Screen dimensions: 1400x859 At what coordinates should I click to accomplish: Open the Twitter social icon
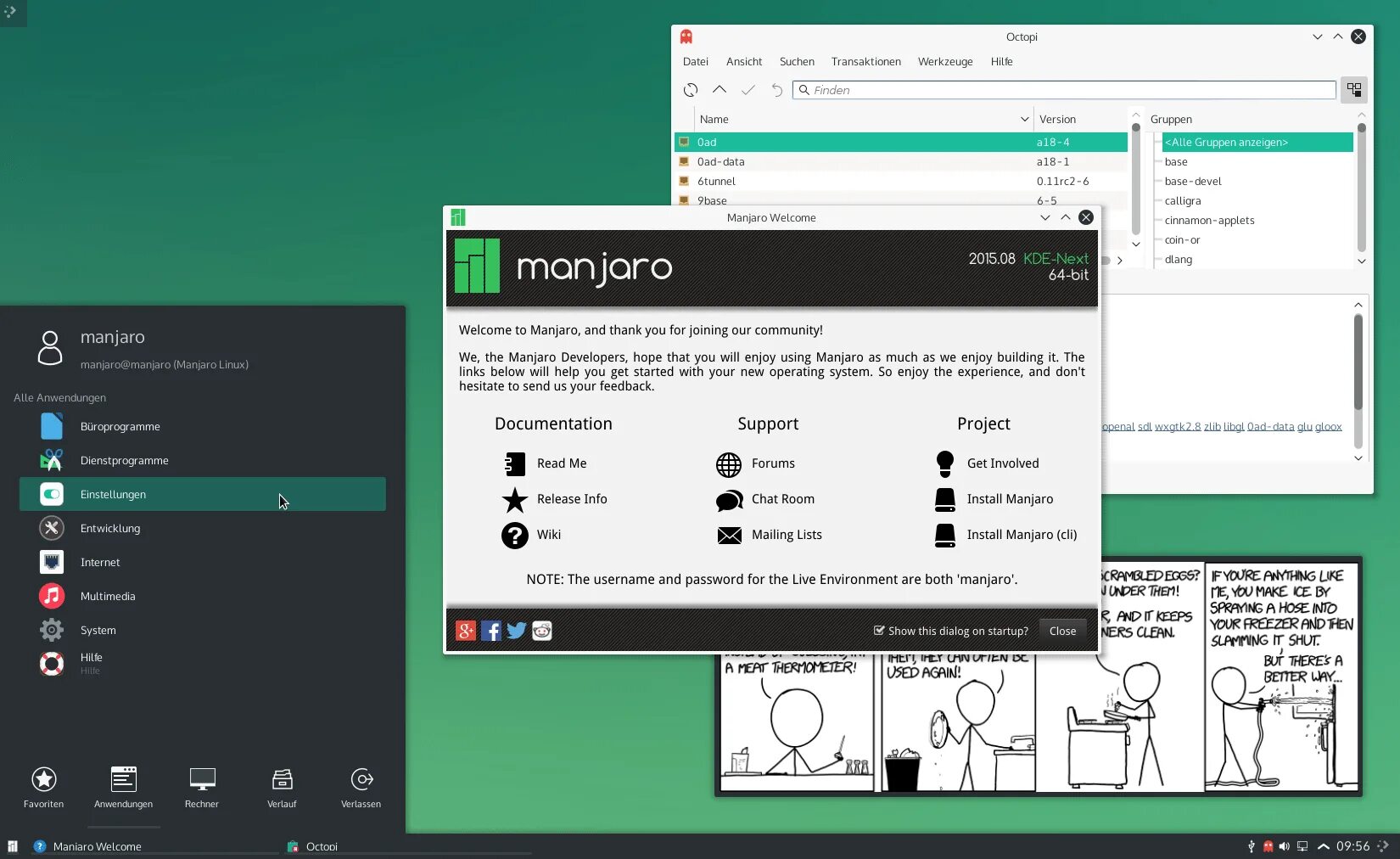click(x=517, y=631)
